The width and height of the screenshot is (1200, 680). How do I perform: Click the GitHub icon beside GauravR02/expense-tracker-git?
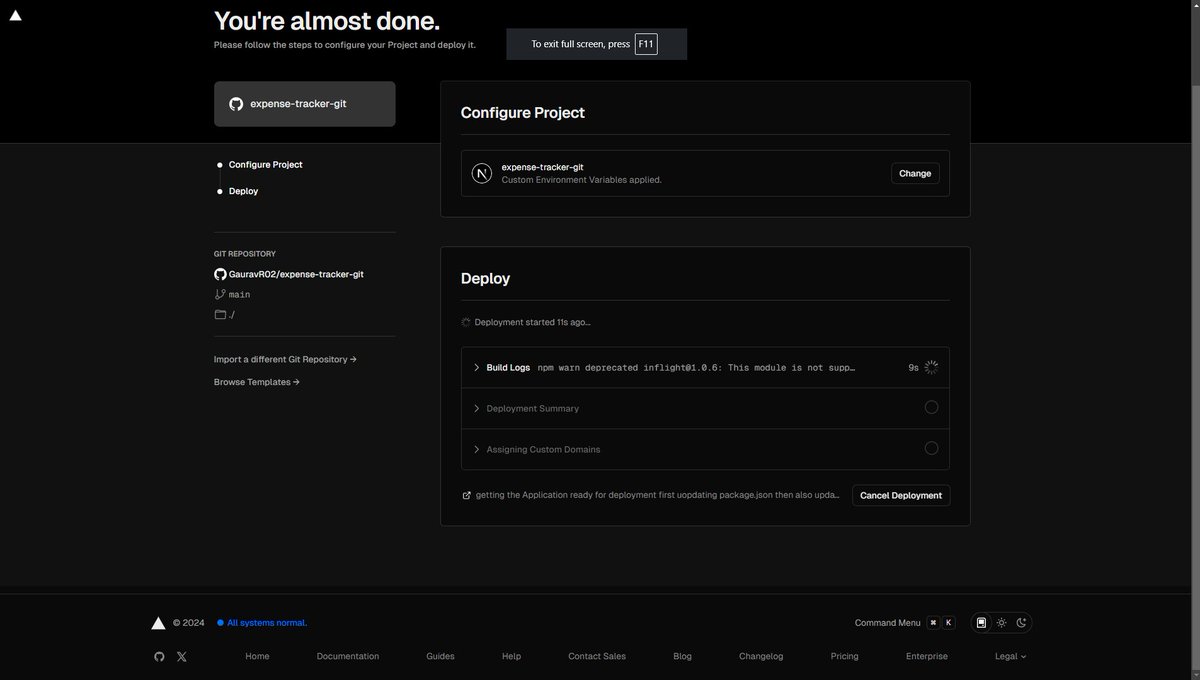(220, 274)
